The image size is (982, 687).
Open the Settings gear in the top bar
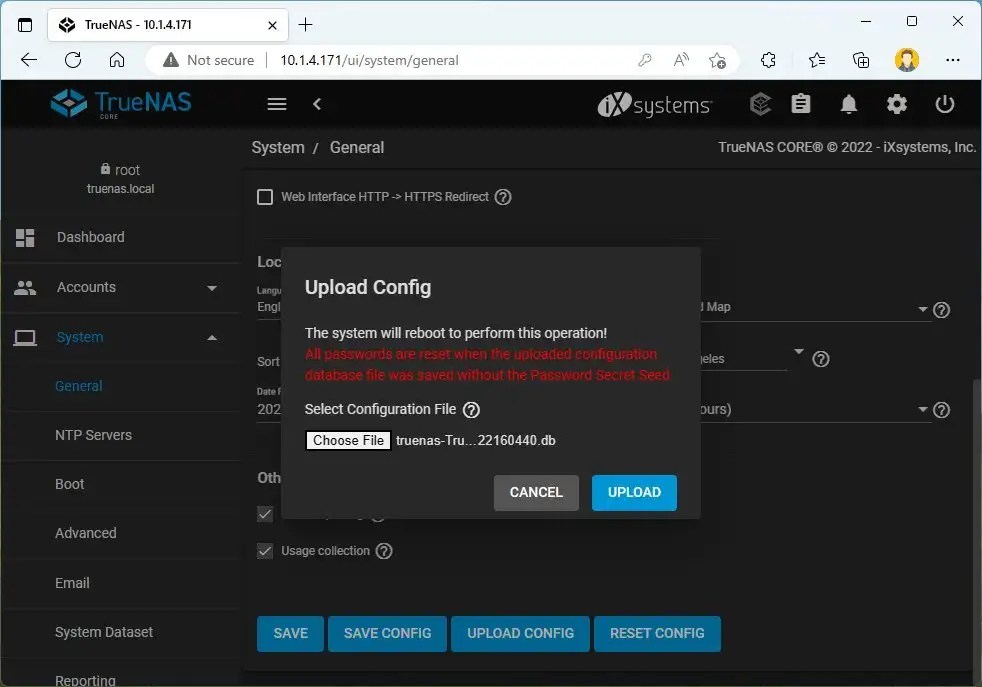click(896, 104)
